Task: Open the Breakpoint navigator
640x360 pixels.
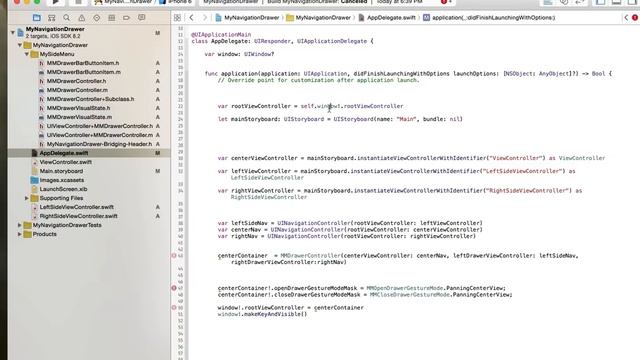Action: click(126, 18)
